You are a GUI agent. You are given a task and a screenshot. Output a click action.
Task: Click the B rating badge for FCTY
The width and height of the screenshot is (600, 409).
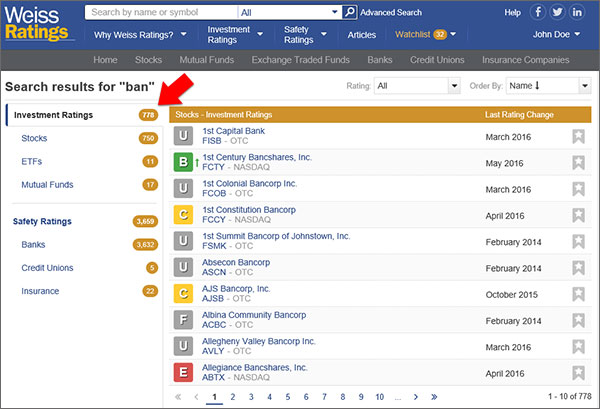(x=183, y=163)
